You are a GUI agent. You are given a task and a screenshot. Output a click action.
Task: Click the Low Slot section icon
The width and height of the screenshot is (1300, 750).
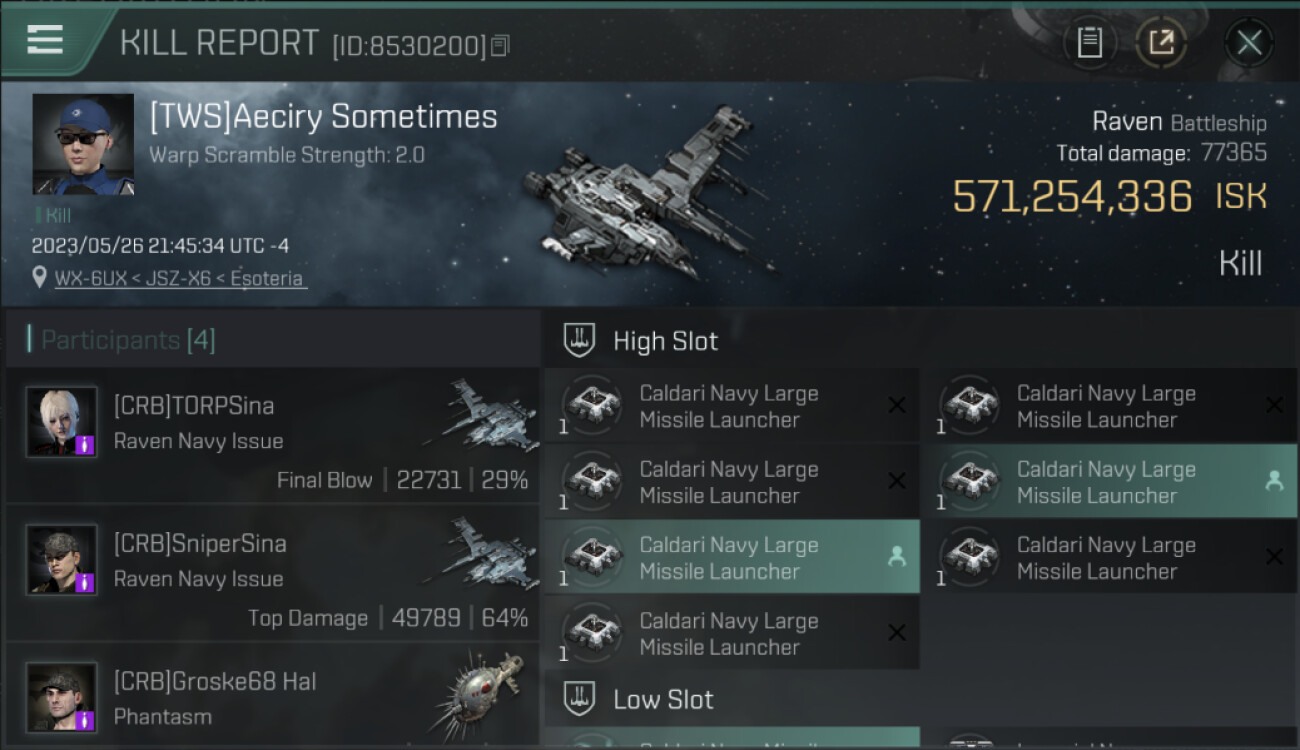pos(580,699)
